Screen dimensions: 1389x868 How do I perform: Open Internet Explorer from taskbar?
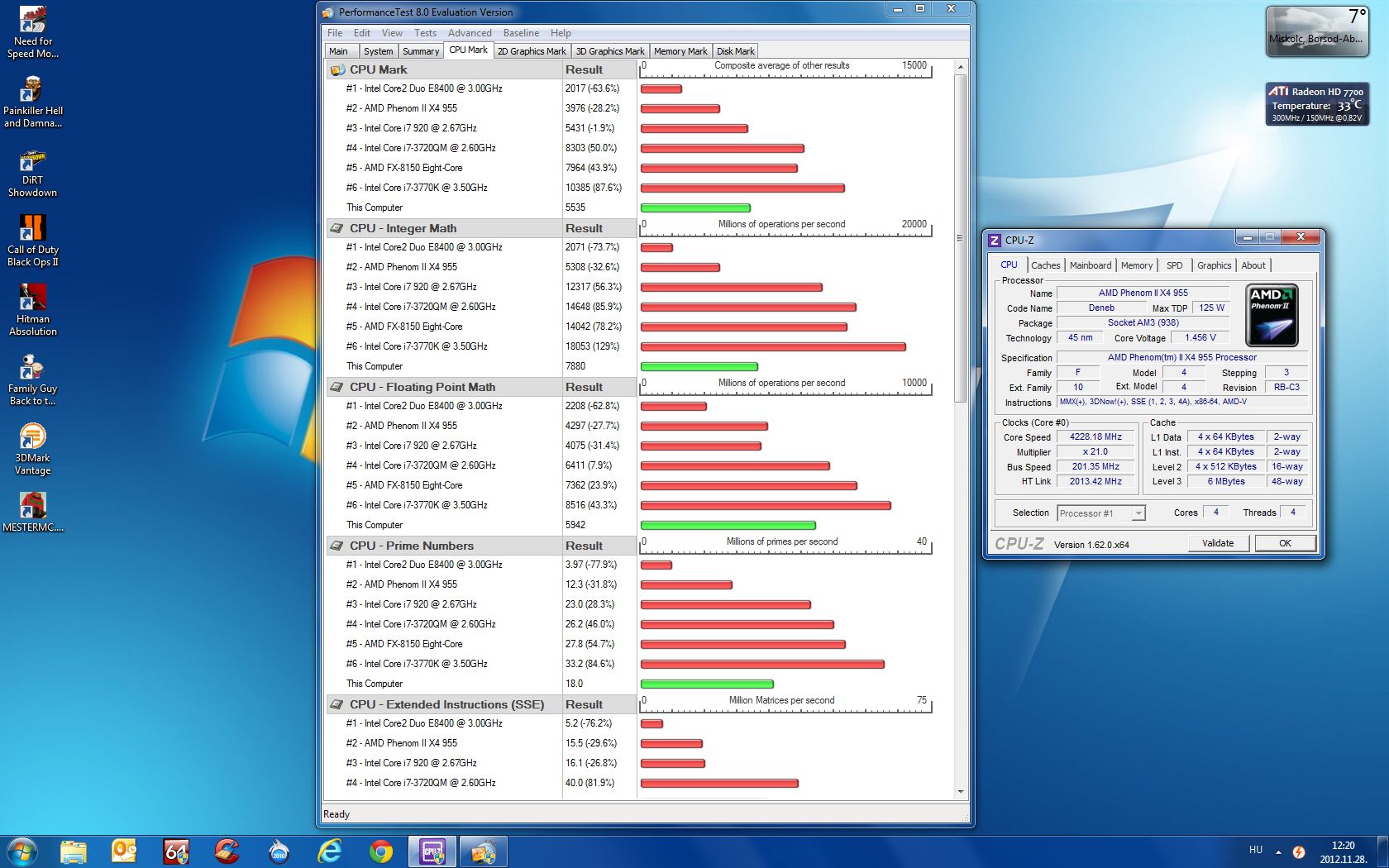(329, 851)
